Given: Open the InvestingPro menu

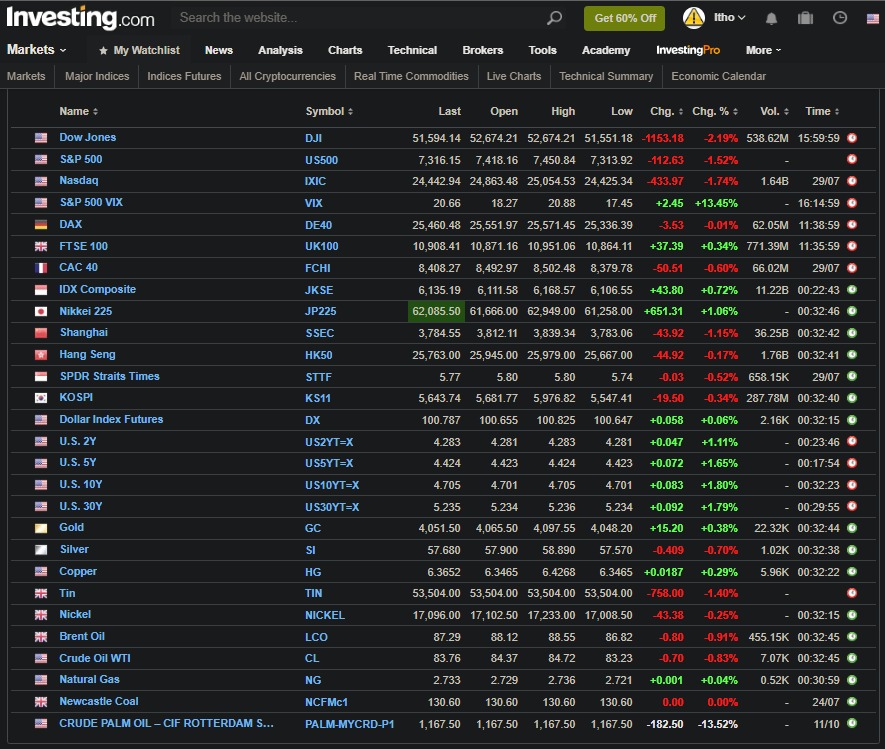Looking at the screenshot, I should [688, 50].
